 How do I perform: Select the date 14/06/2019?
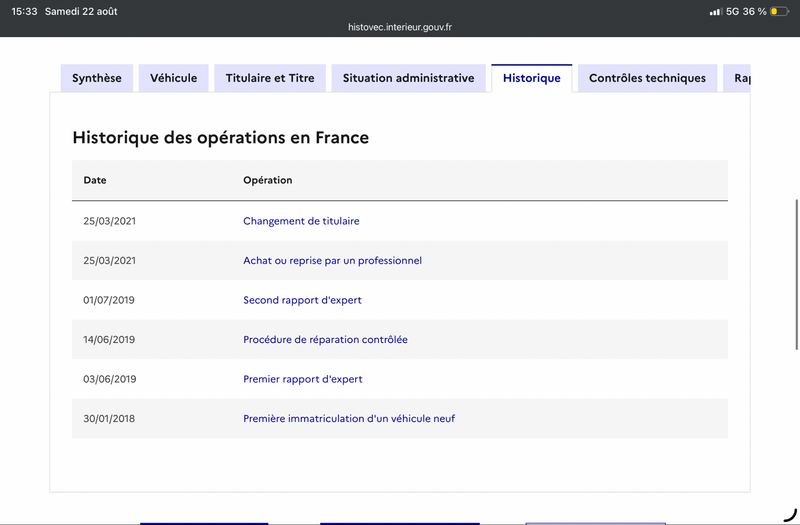pos(109,340)
